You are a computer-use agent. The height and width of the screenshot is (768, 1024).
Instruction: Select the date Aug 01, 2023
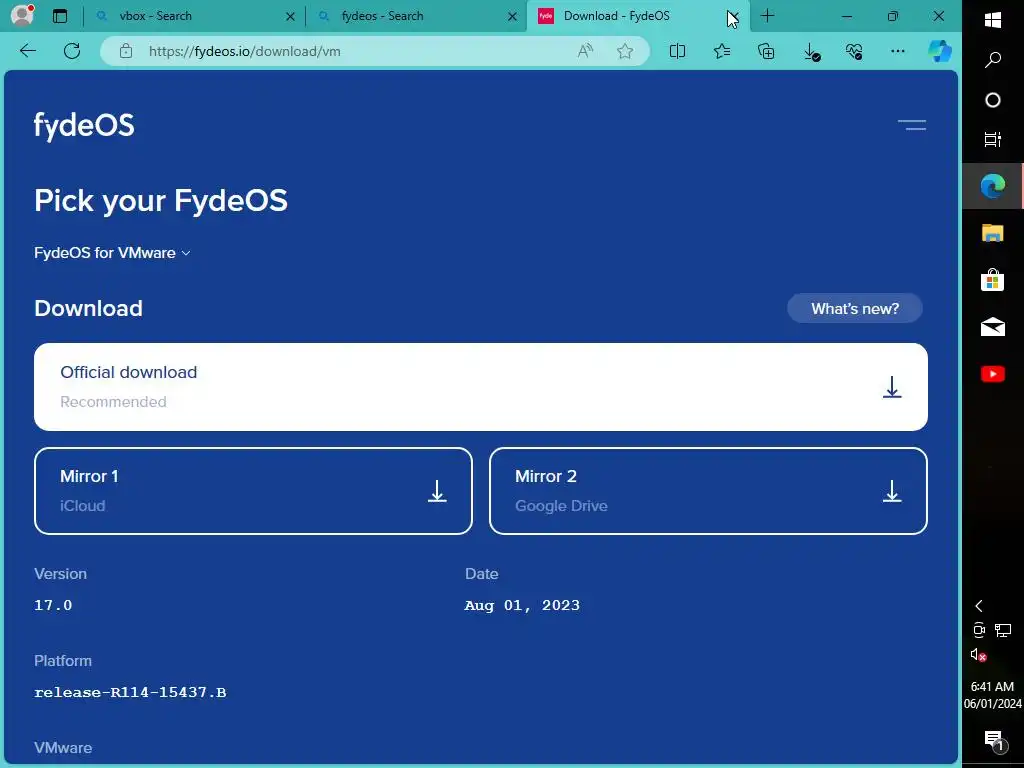(x=522, y=605)
